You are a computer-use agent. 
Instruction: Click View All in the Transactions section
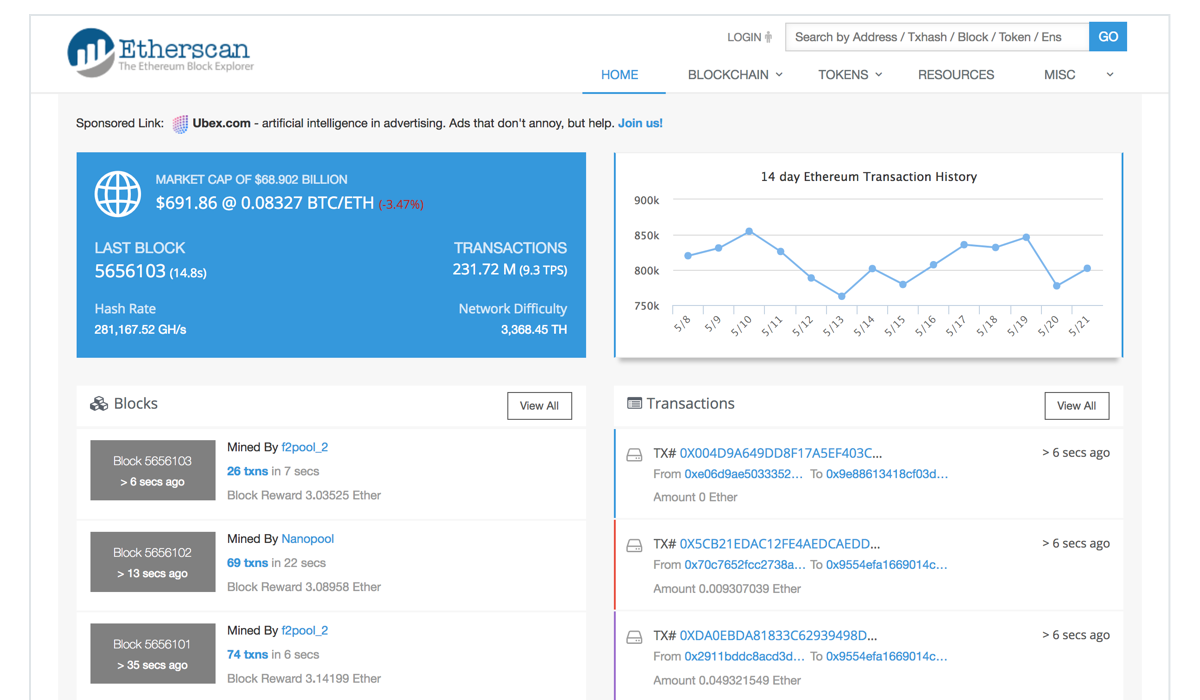point(1076,406)
